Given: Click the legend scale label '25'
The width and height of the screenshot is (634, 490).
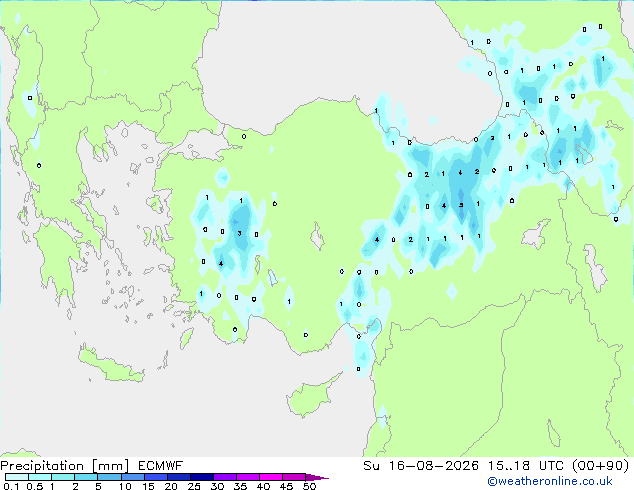Looking at the screenshot, I should coord(194,486).
